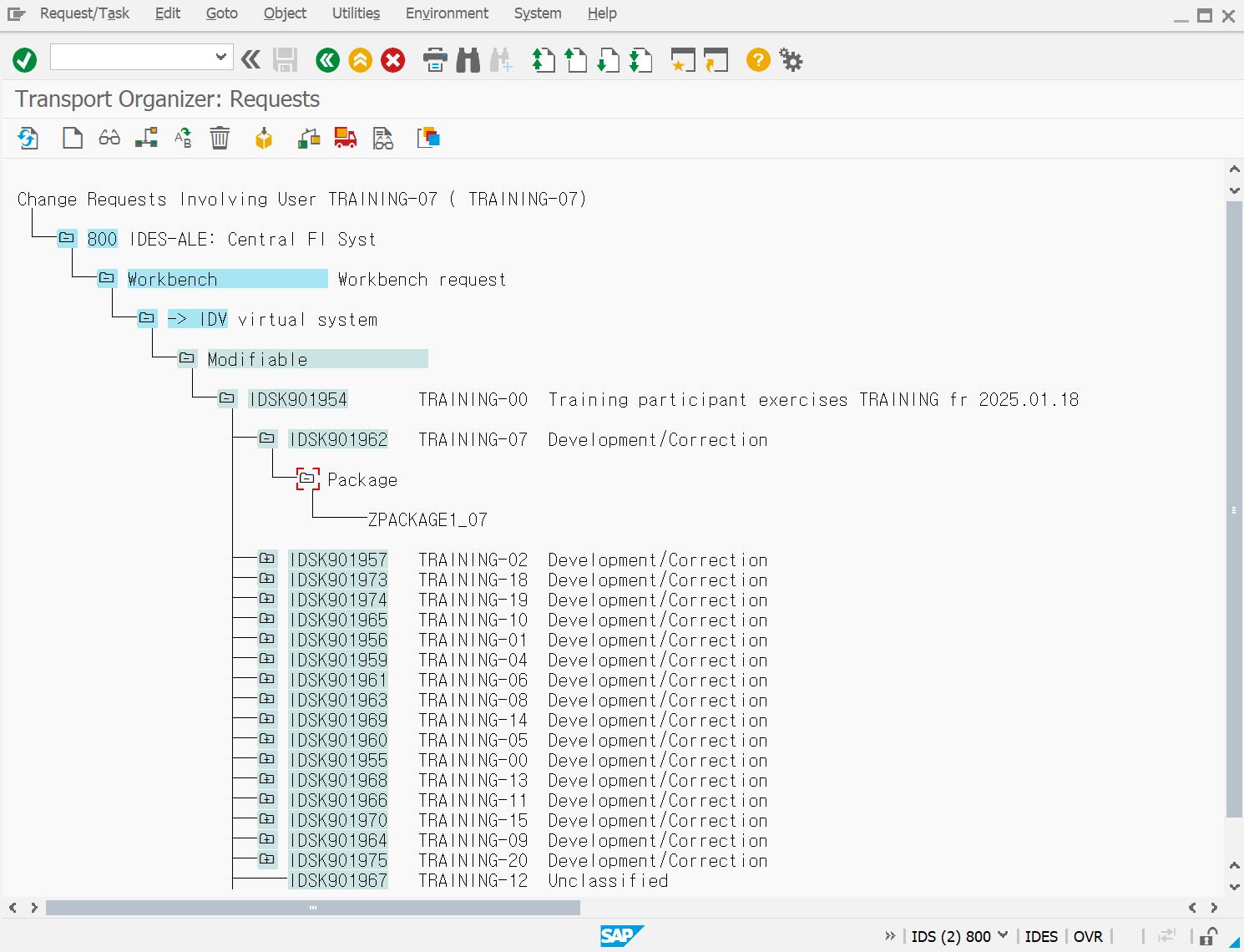Collapse task IDSK901962 folder node

pyautogui.click(x=267, y=438)
